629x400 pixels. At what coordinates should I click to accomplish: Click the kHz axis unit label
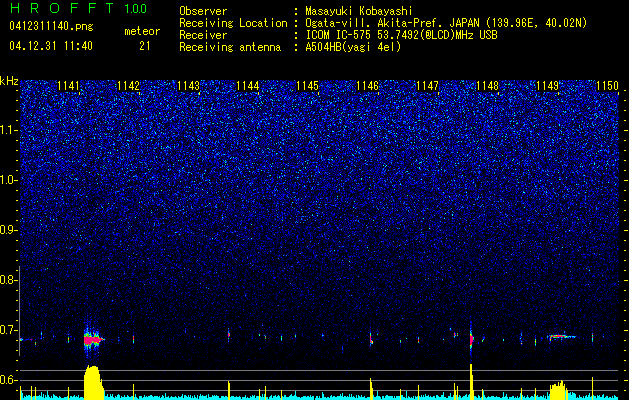[9, 81]
